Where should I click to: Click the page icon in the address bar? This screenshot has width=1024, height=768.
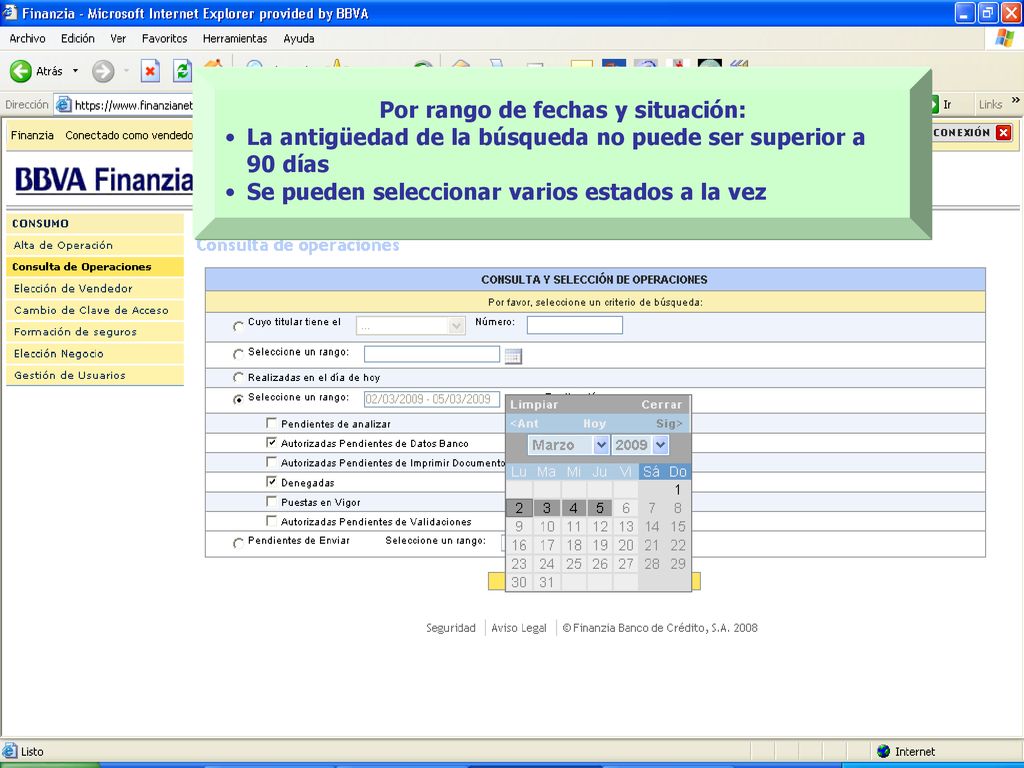pyautogui.click(x=63, y=104)
